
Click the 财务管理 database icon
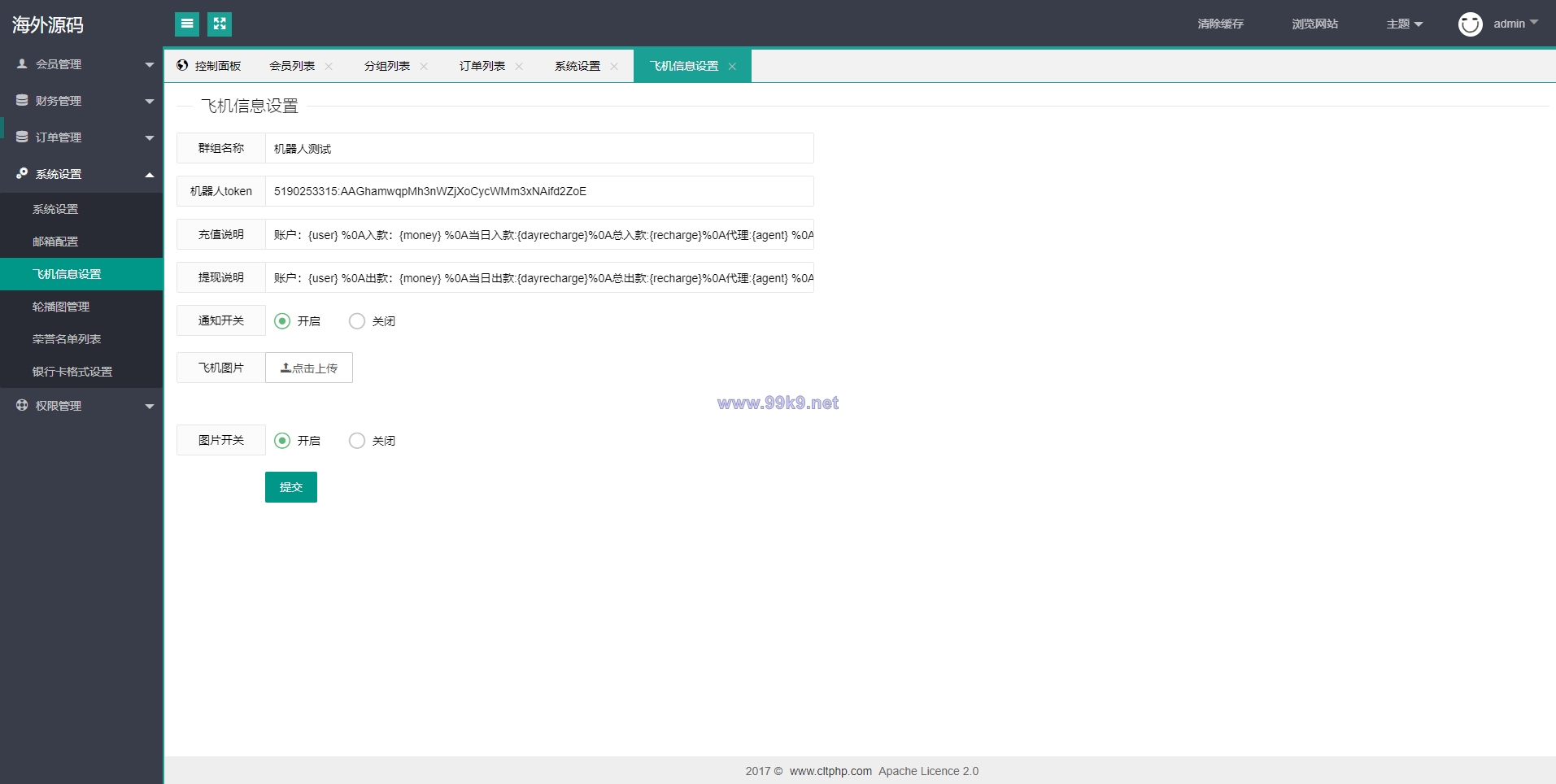coord(22,100)
